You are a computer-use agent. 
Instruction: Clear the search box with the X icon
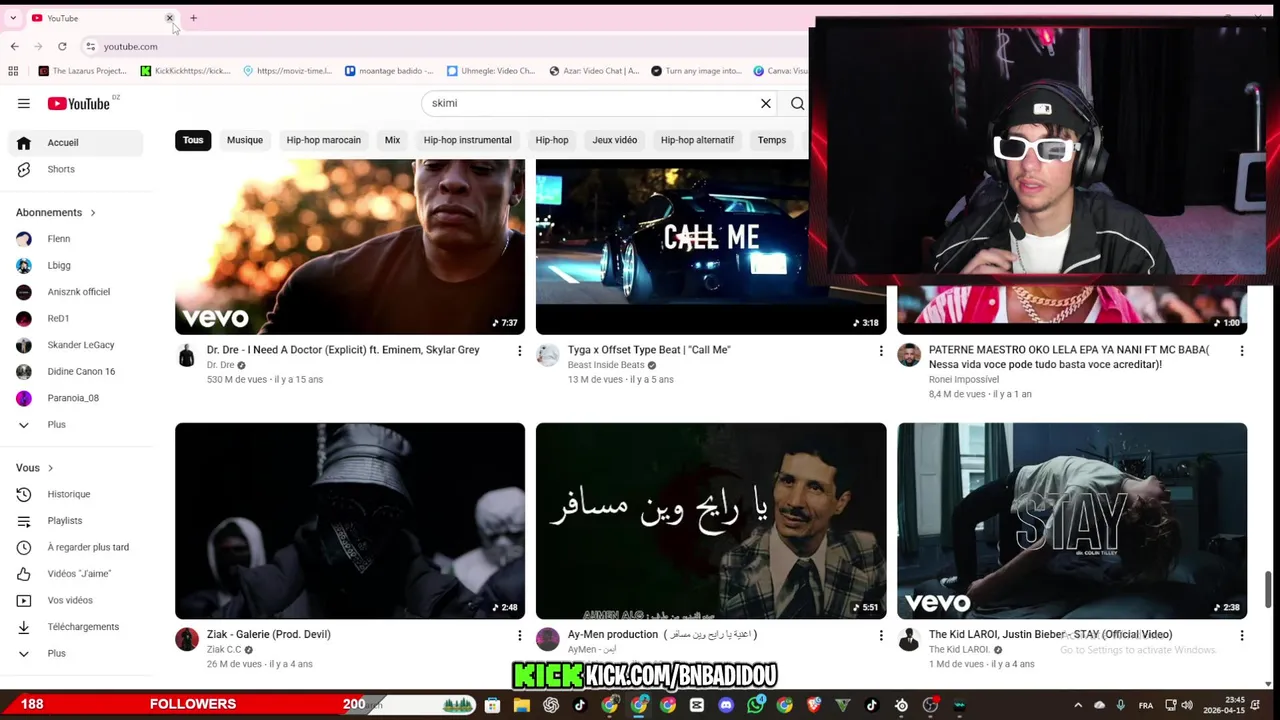click(766, 103)
